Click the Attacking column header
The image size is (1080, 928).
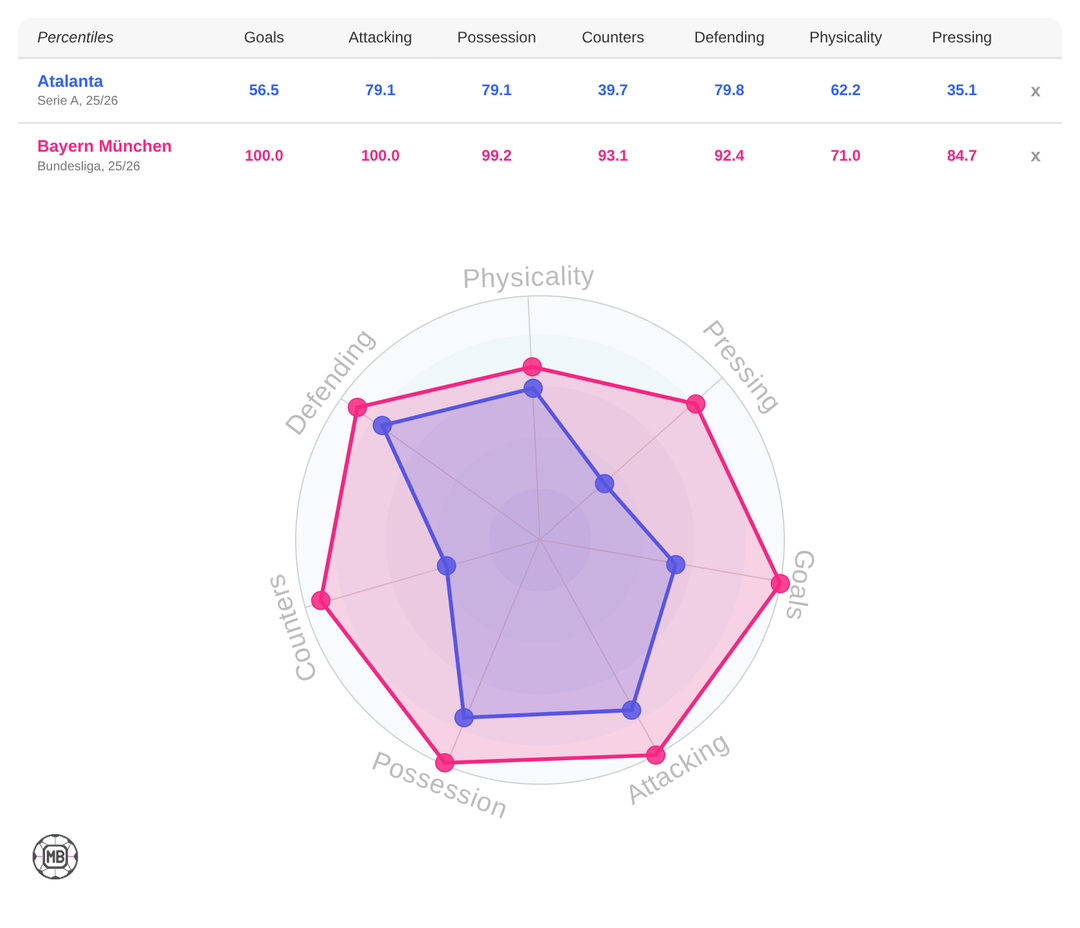pyautogui.click(x=380, y=37)
